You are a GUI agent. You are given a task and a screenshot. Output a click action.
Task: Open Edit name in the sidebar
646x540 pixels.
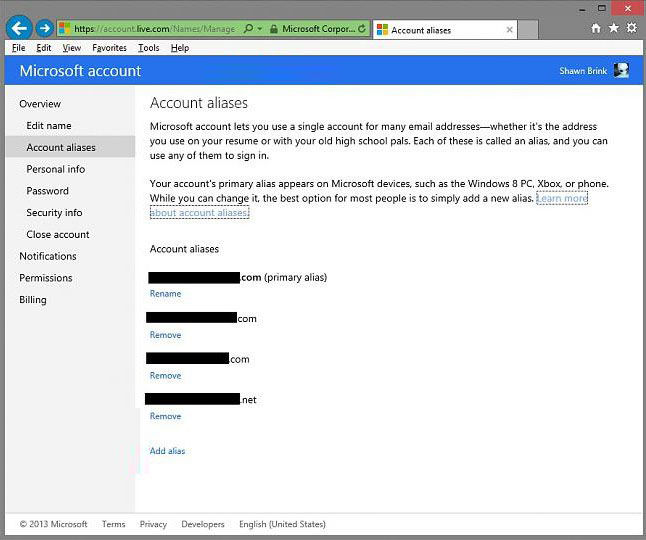(49, 126)
